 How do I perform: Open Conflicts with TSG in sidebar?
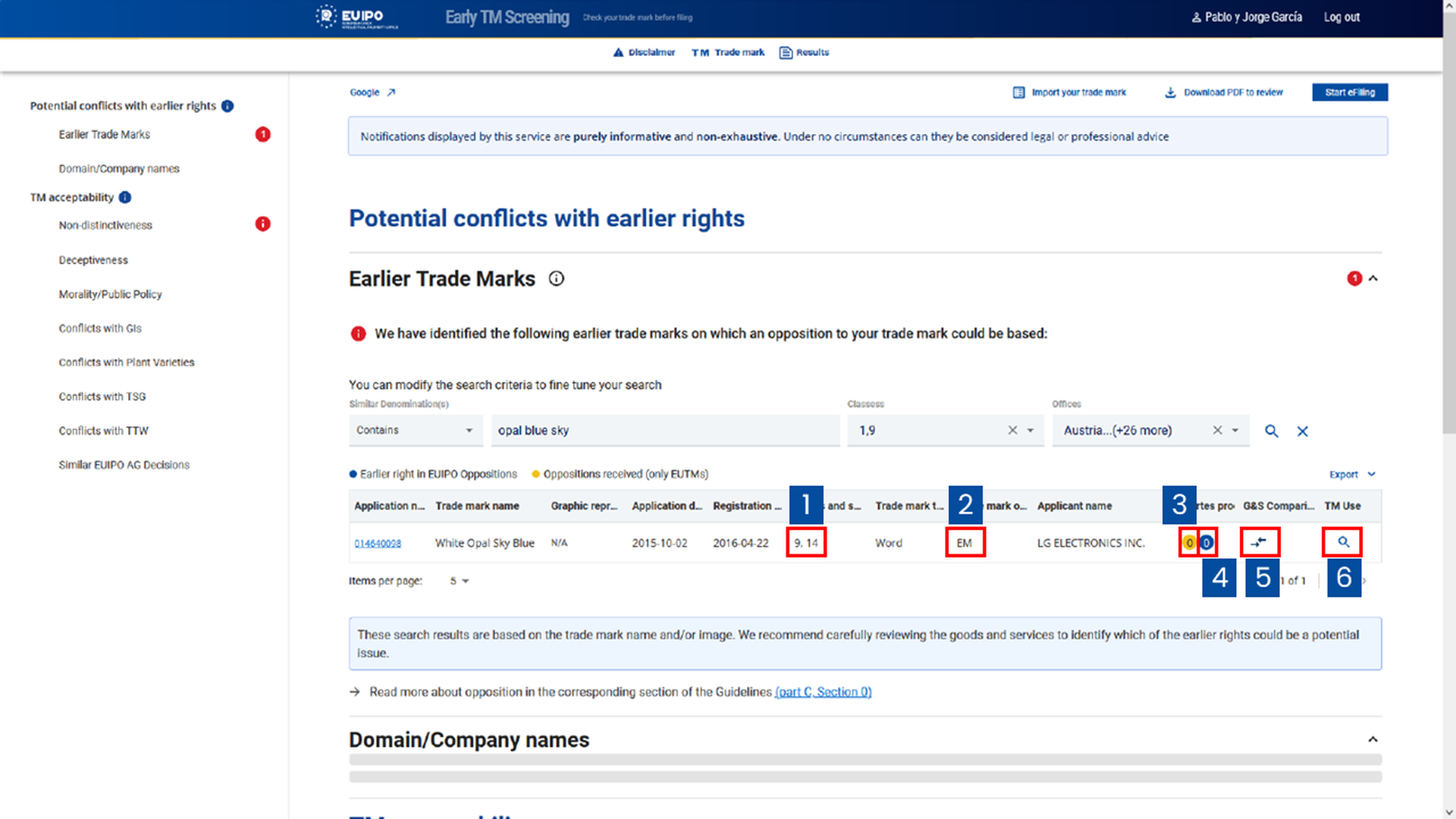(102, 397)
